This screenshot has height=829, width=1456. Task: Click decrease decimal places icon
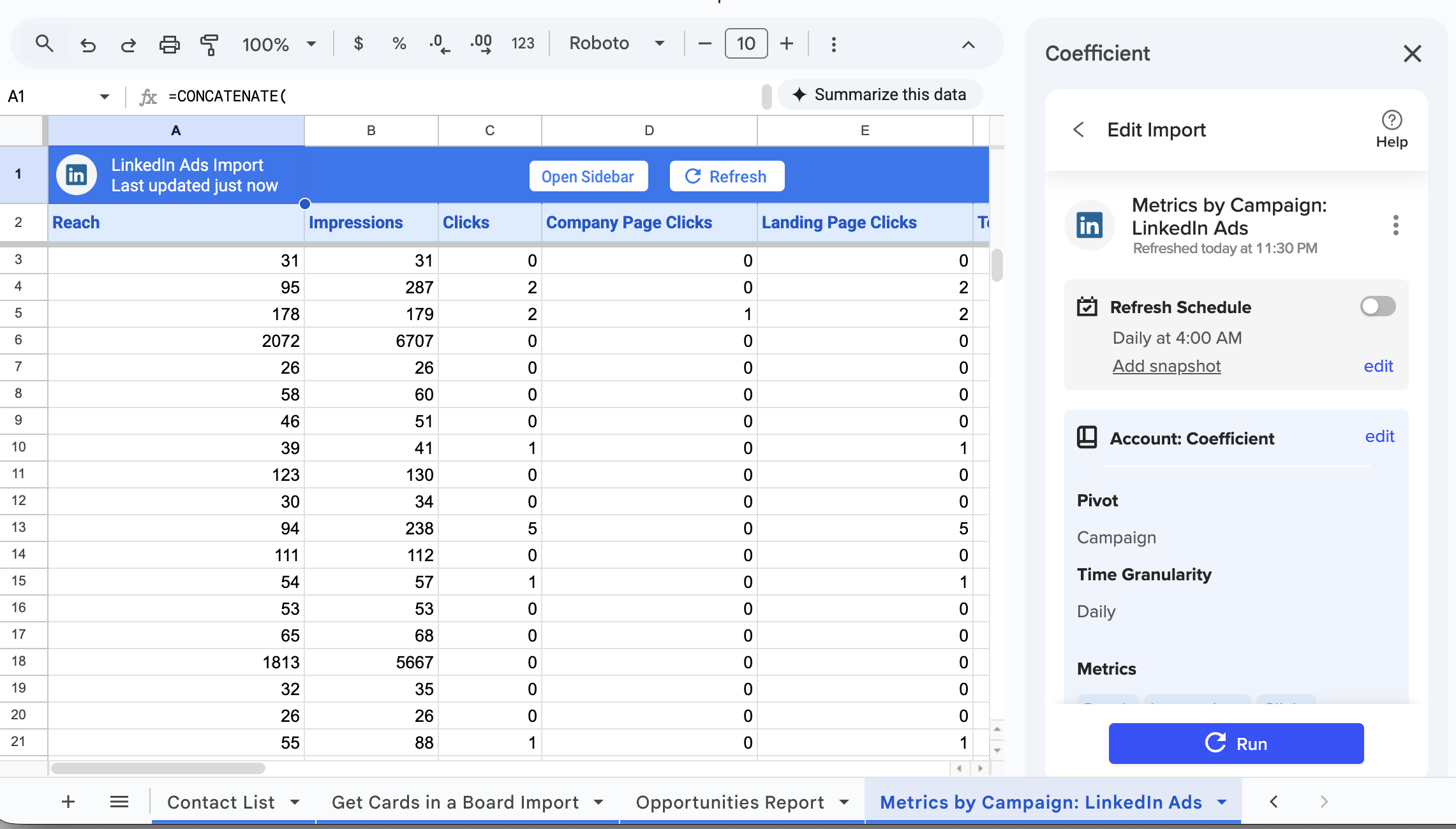440,43
